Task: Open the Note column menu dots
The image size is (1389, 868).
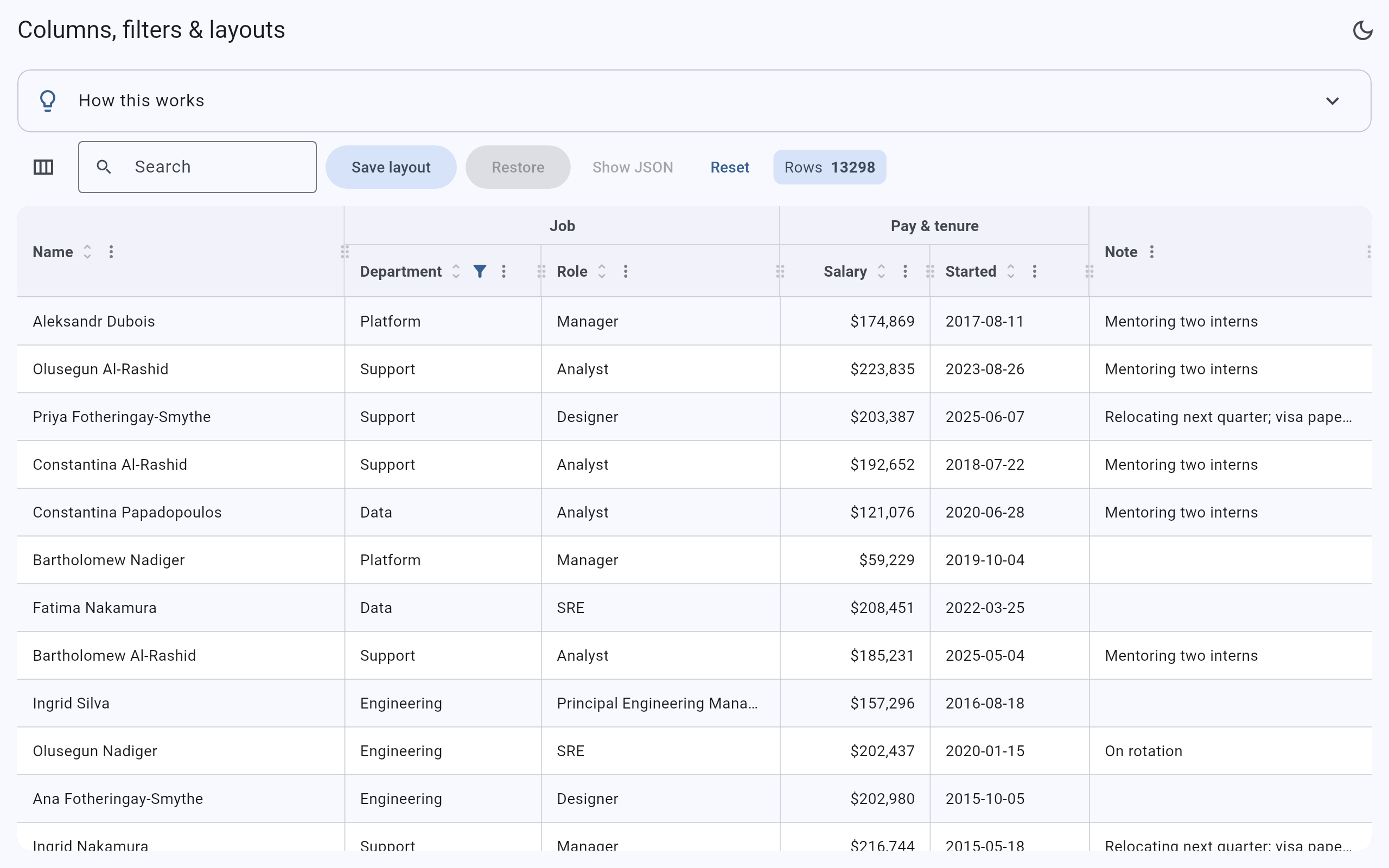Action: click(x=1152, y=252)
